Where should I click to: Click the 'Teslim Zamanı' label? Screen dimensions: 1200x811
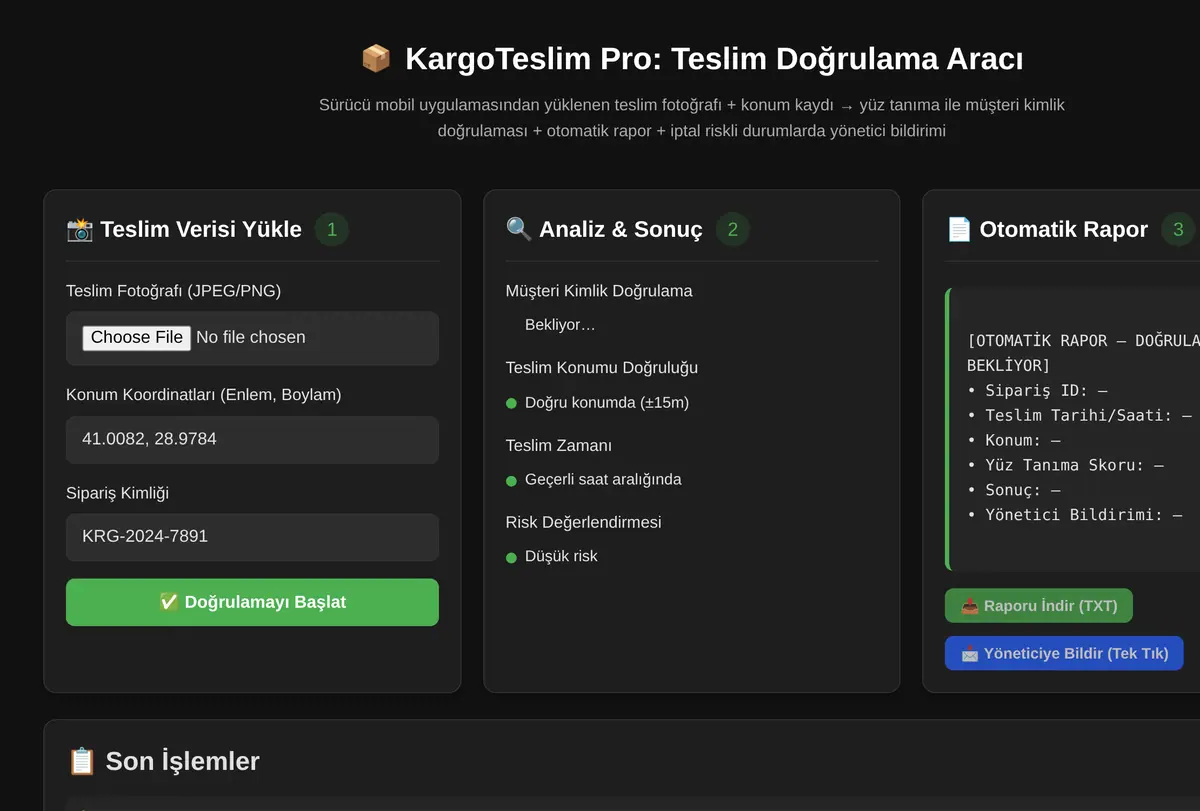[559, 446]
